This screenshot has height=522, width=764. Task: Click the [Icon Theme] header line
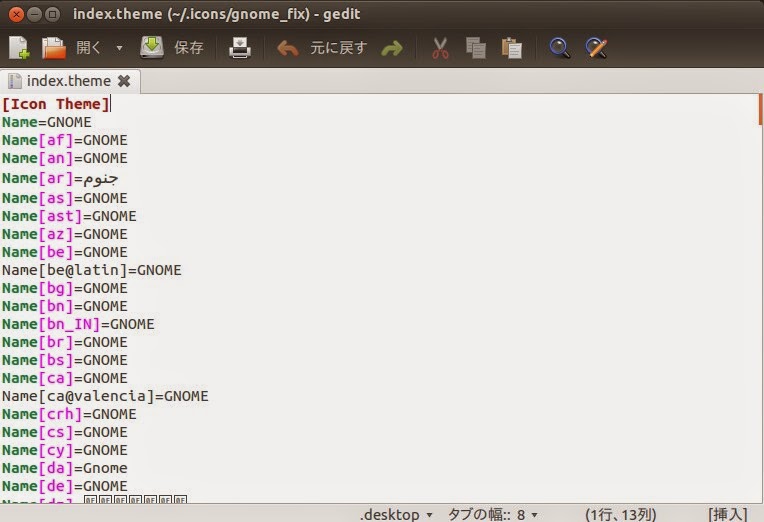[x=56, y=104]
